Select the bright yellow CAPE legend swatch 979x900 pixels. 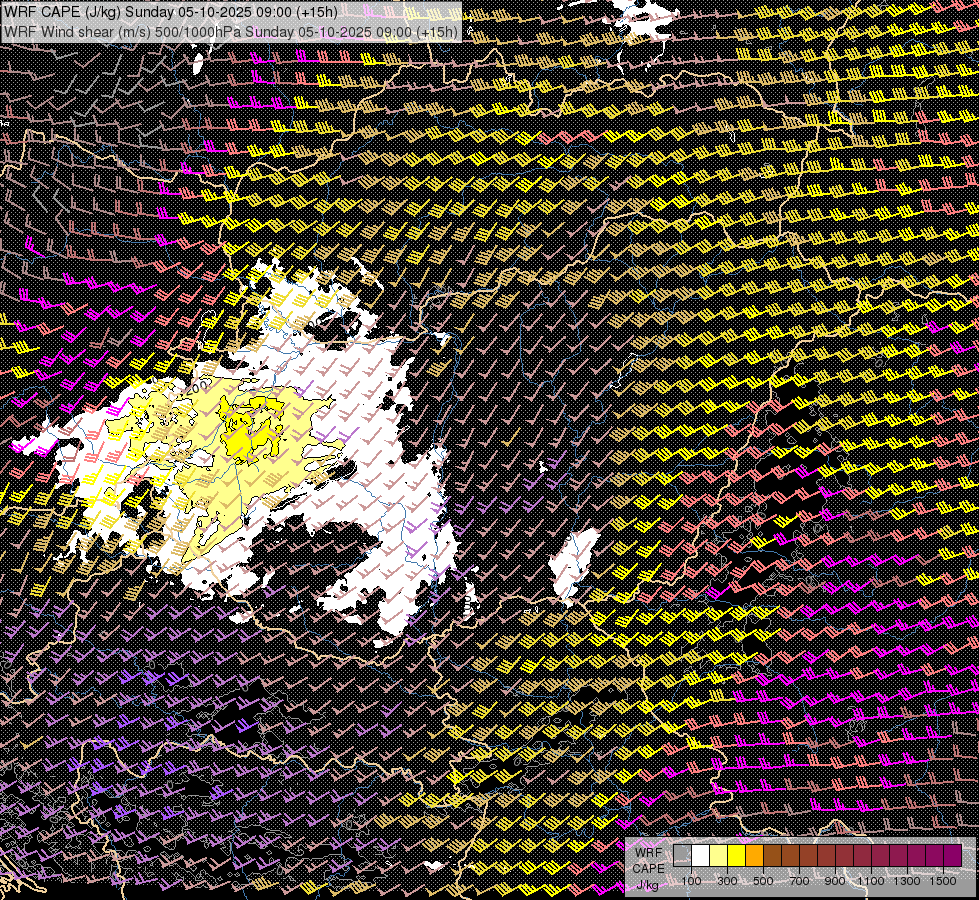pyautogui.click(x=737, y=856)
